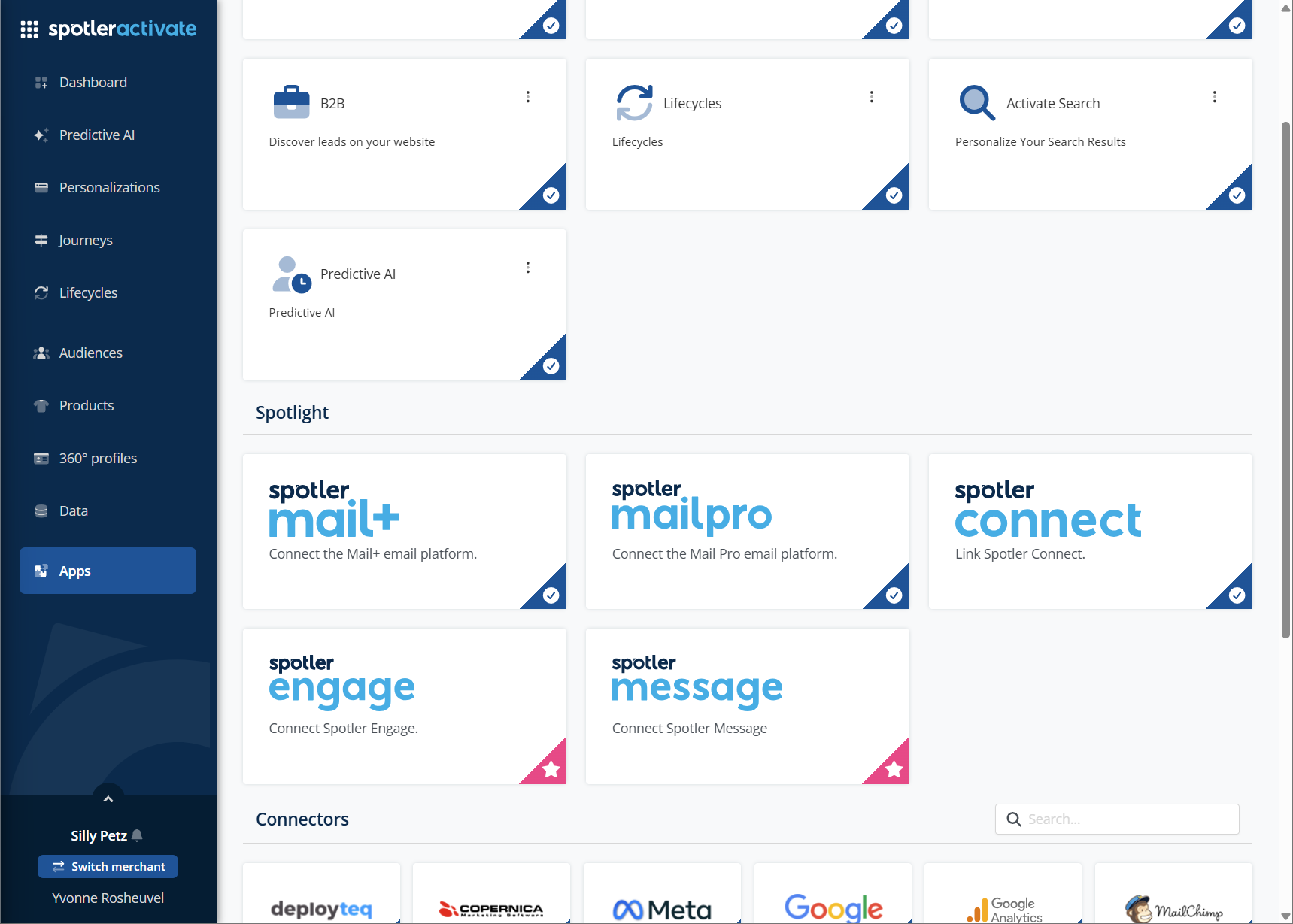This screenshot has height=924, width=1293.
Task: Click the scrollbar up arrow
Action: pos(1286,7)
